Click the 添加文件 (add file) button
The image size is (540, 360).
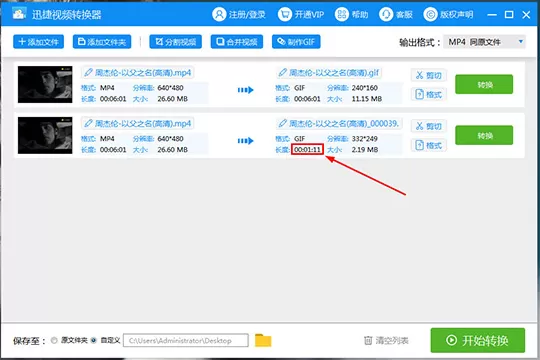[x=38, y=42]
